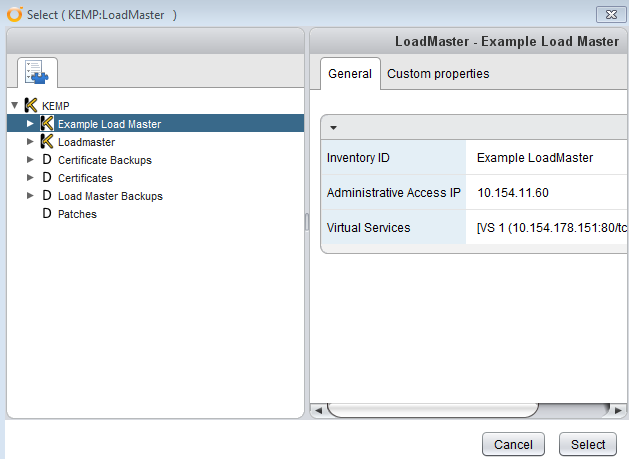Click the Example Load Master K icon

point(47,124)
